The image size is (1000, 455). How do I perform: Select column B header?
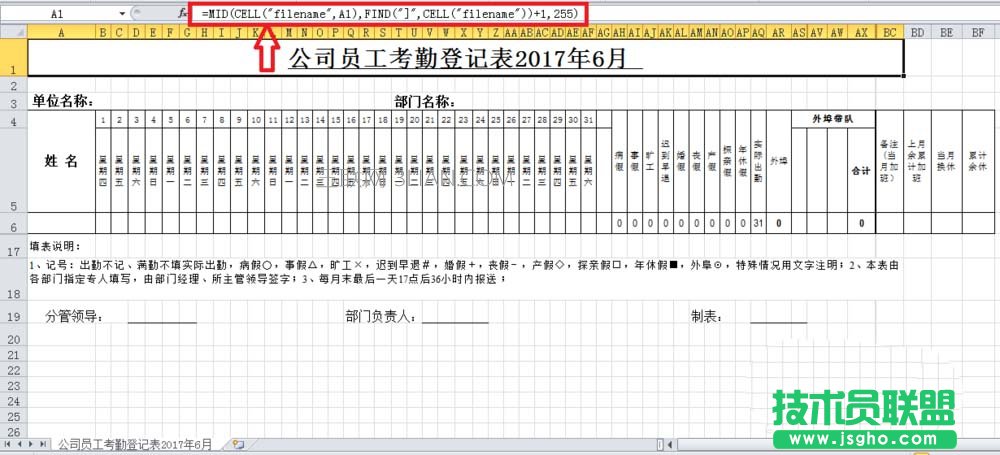pos(103,32)
